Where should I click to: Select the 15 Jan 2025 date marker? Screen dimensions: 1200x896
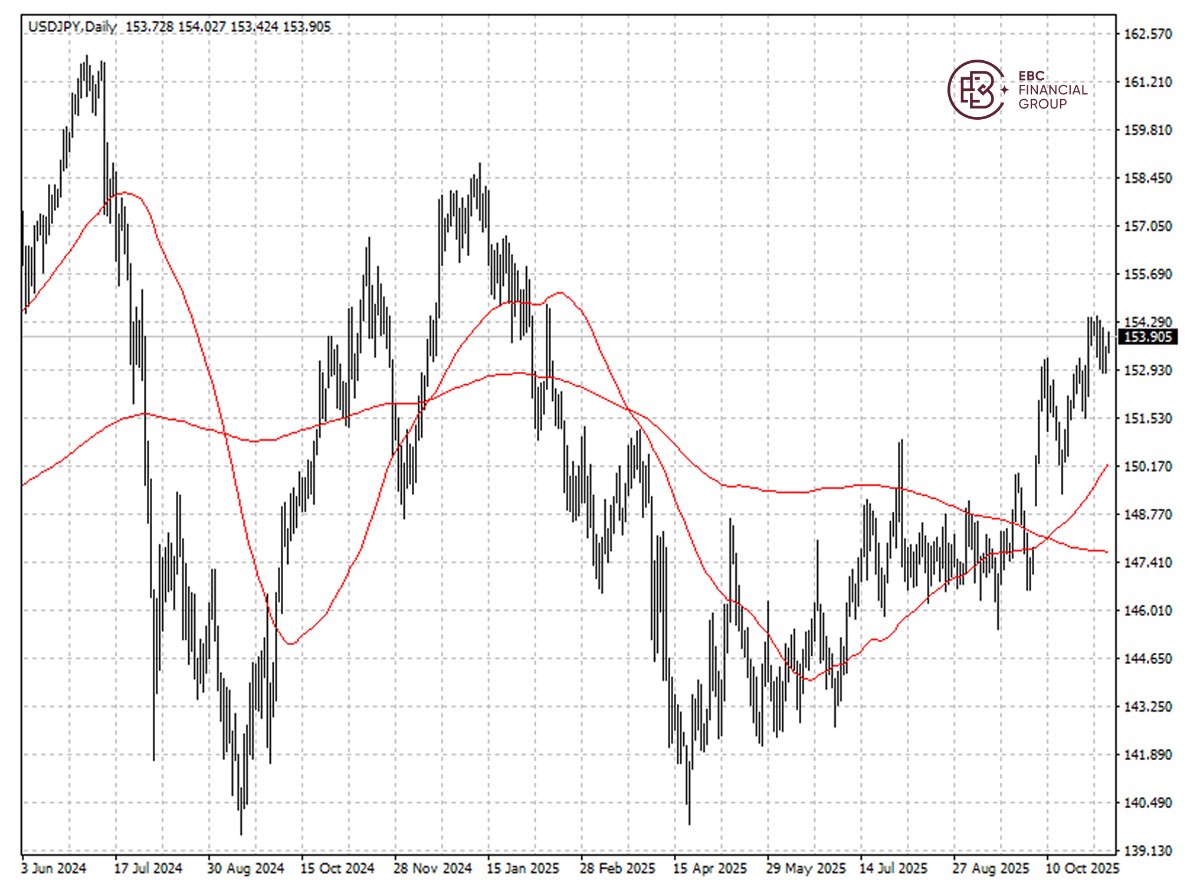523,867
